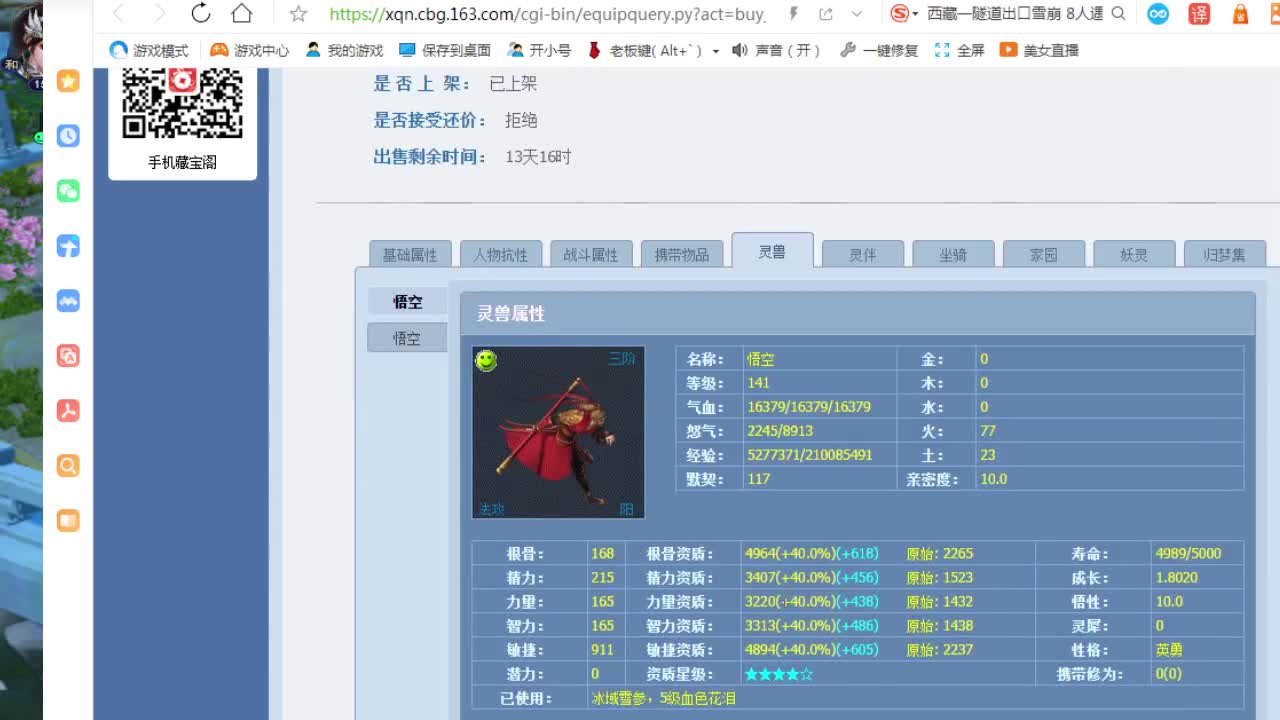
Task: Open the orange reading book sidebar icon
Action: [x=68, y=521]
